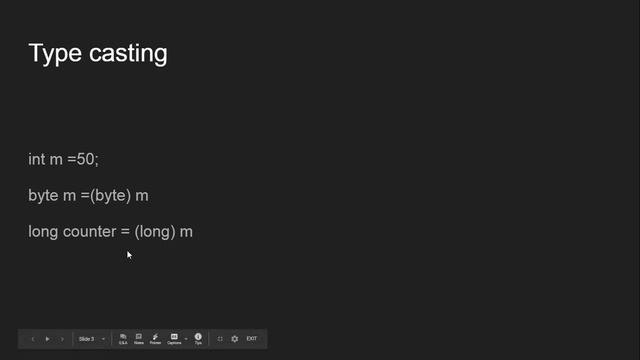
Task: Open the Slide 3 selector dropdown
Action: (x=92, y=339)
